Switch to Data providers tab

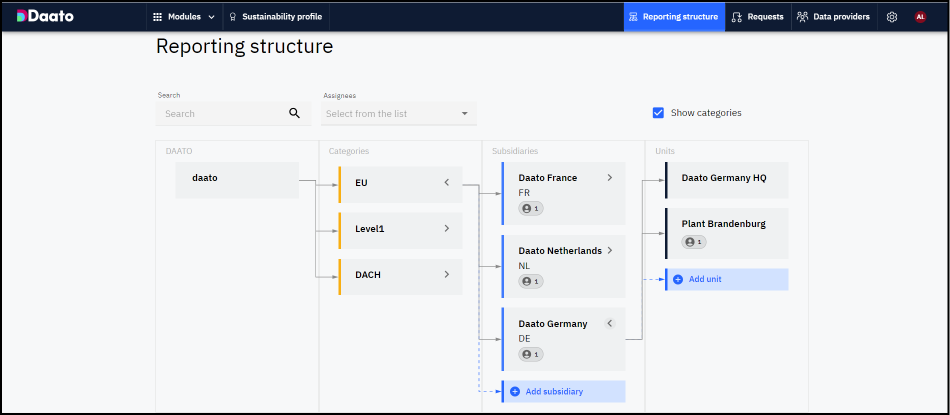point(832,17)
